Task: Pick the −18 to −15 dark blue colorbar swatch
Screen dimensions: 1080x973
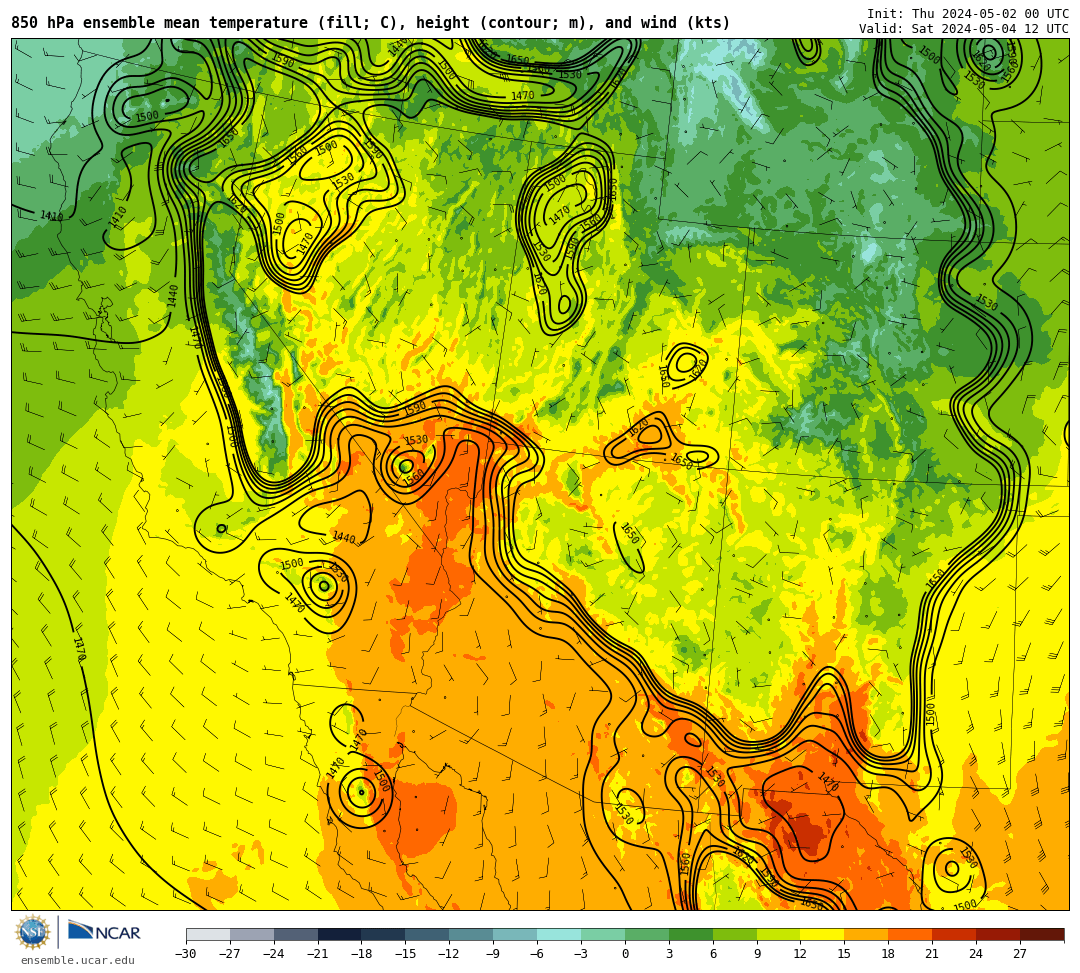Action: [x=384, y=934]
